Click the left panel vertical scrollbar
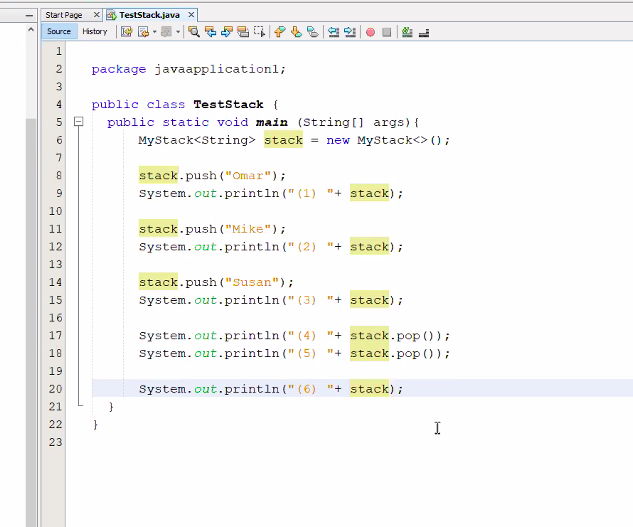Screen dimensions: 633x527 tap(31, 322)
